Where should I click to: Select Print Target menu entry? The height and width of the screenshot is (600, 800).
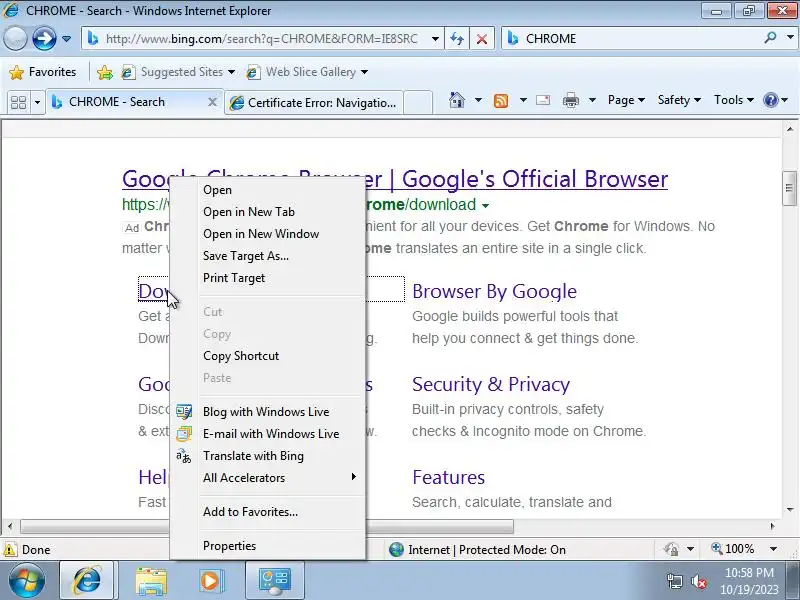(x=268, y=278)
